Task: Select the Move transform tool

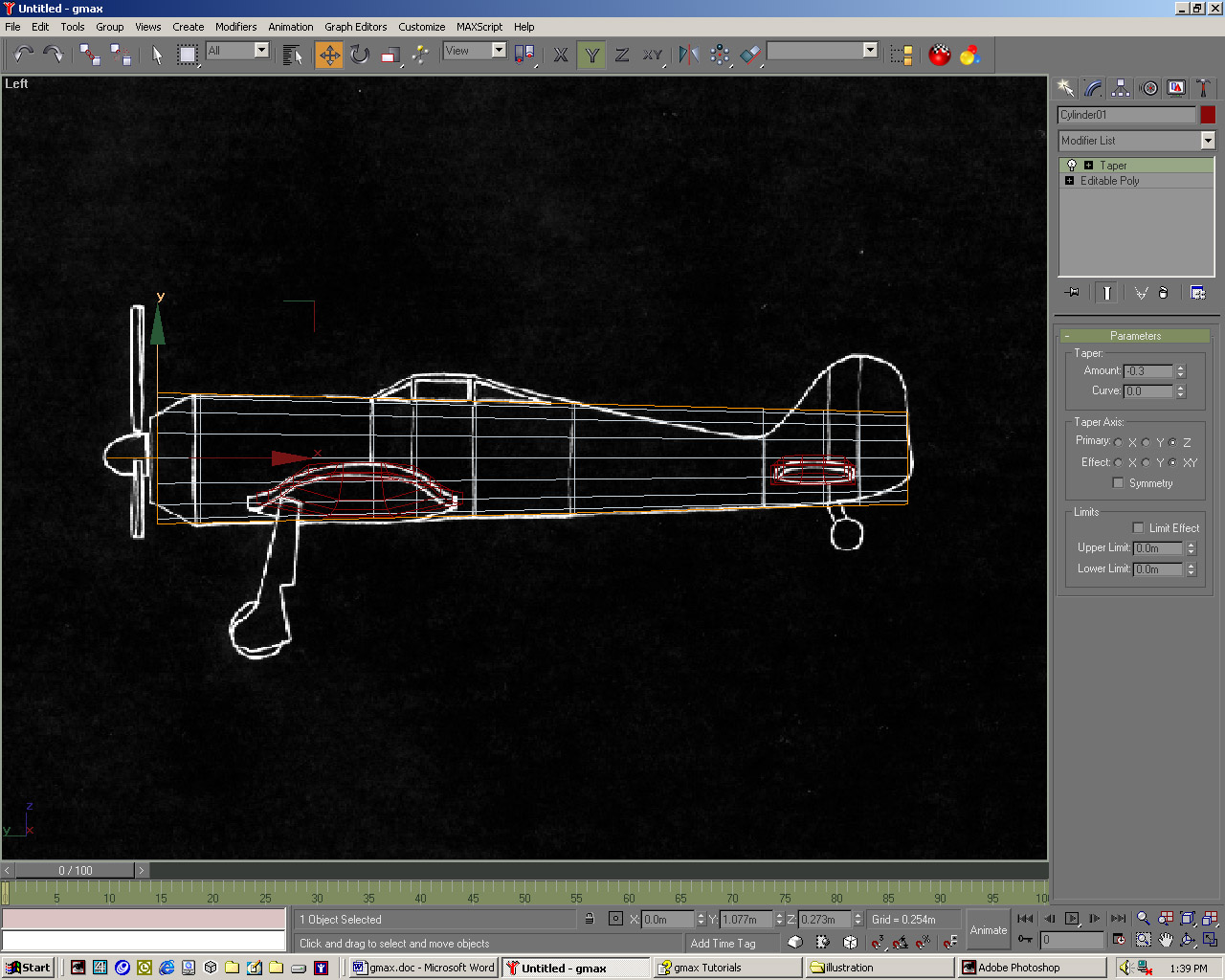Action: click(329, 55)
